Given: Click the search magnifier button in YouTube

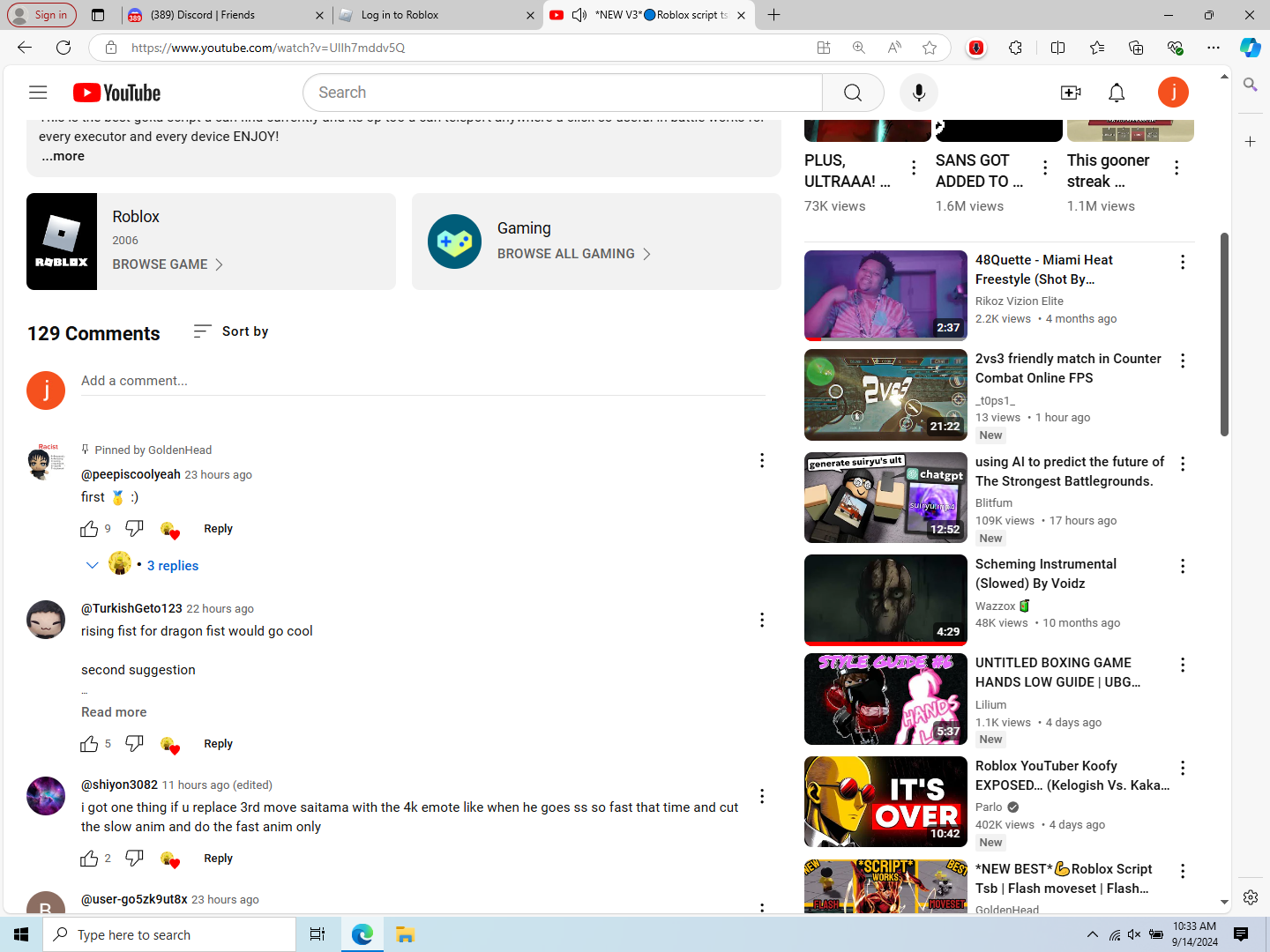Looking at the screenshot, I should tap(853, 93).
